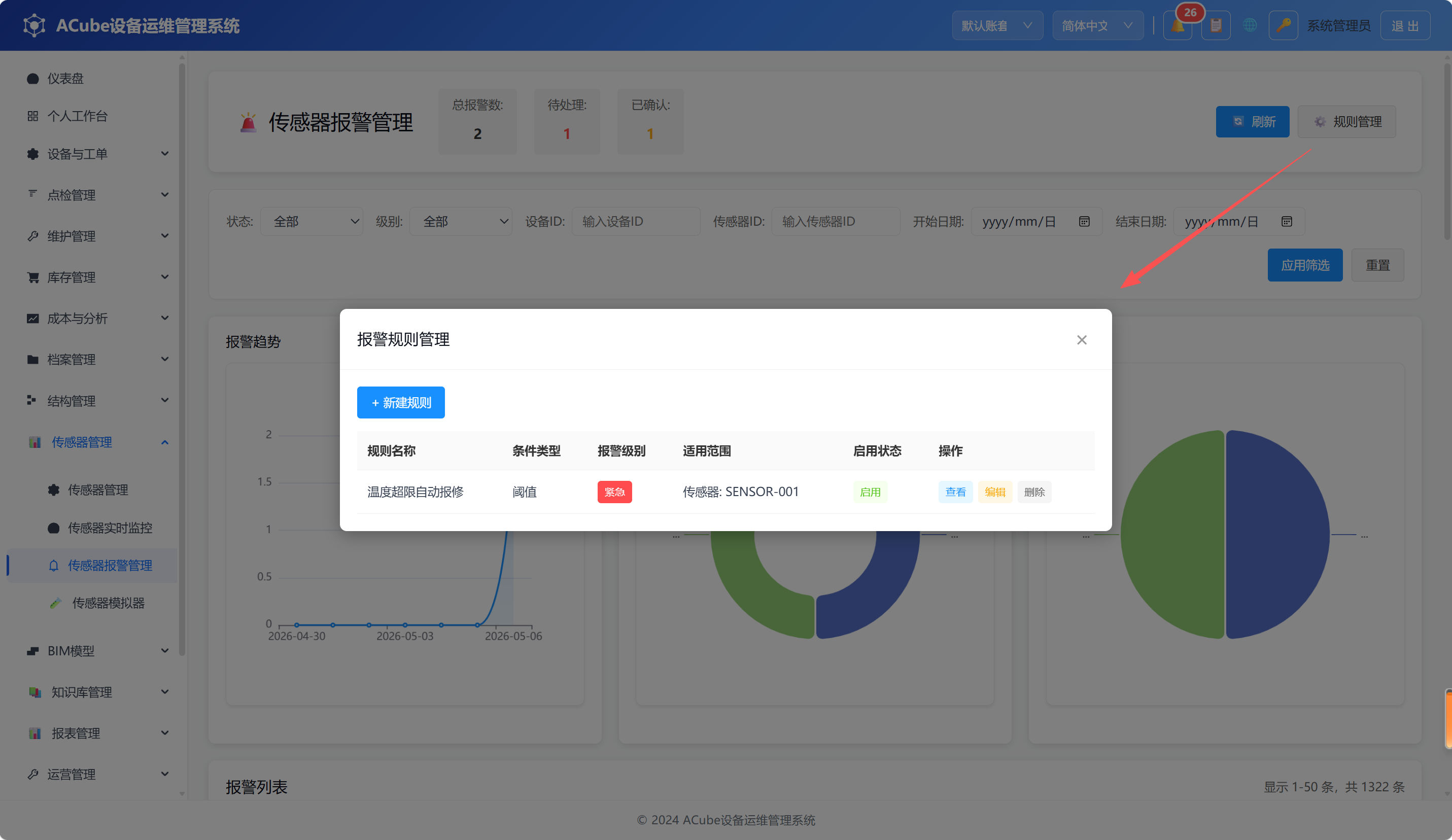Screen dimensions: 1452x840
Task: Click the 刷新 button
Action: tap(1252, 122)
